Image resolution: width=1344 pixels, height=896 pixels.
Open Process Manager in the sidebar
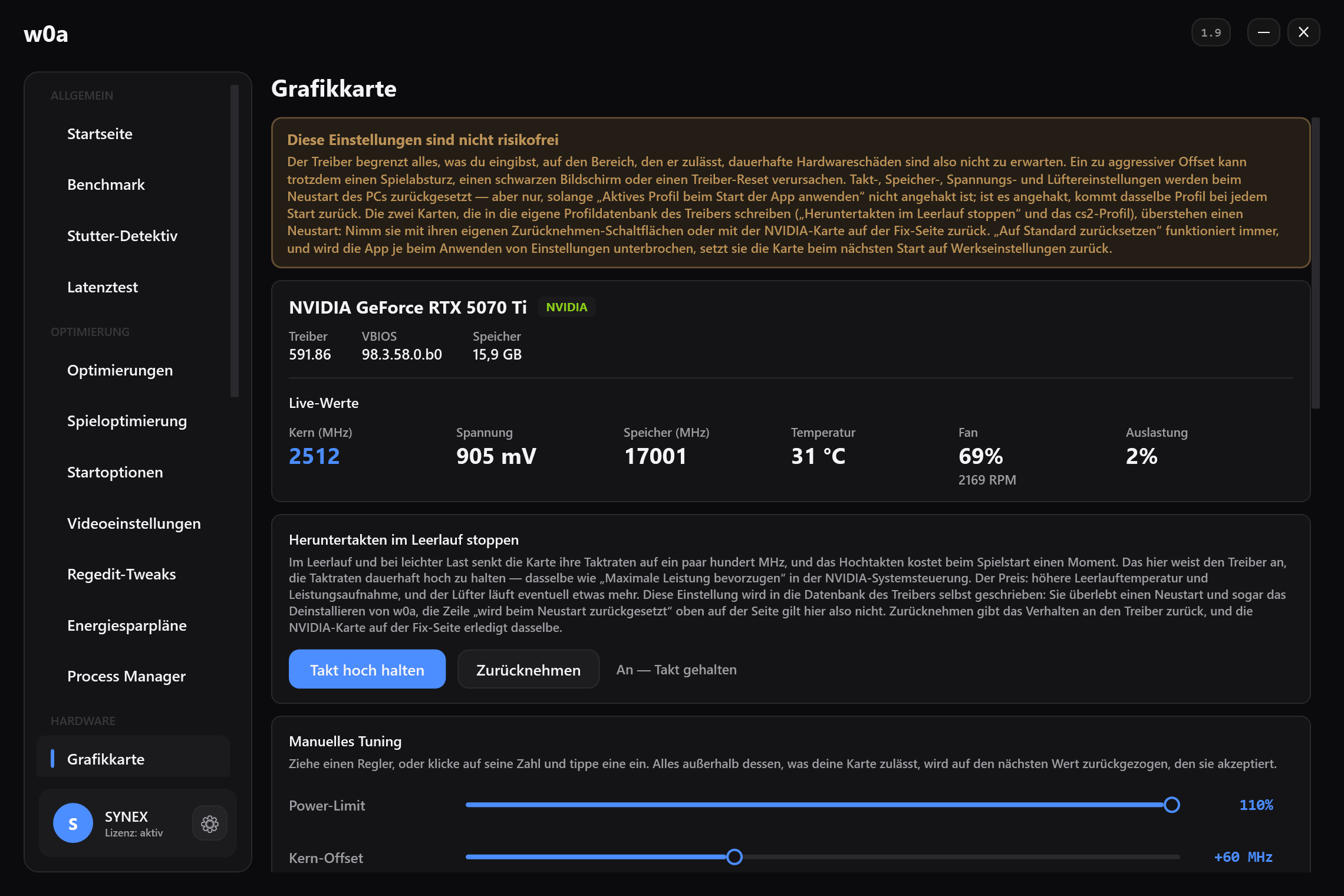tap(133, 676)
